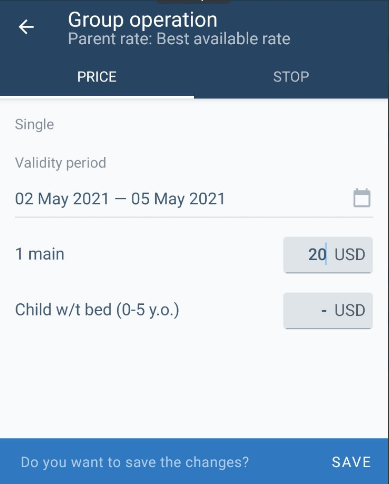Click the Single room type label
This screenshot has width=389, height=484.
tap(34, 125)
